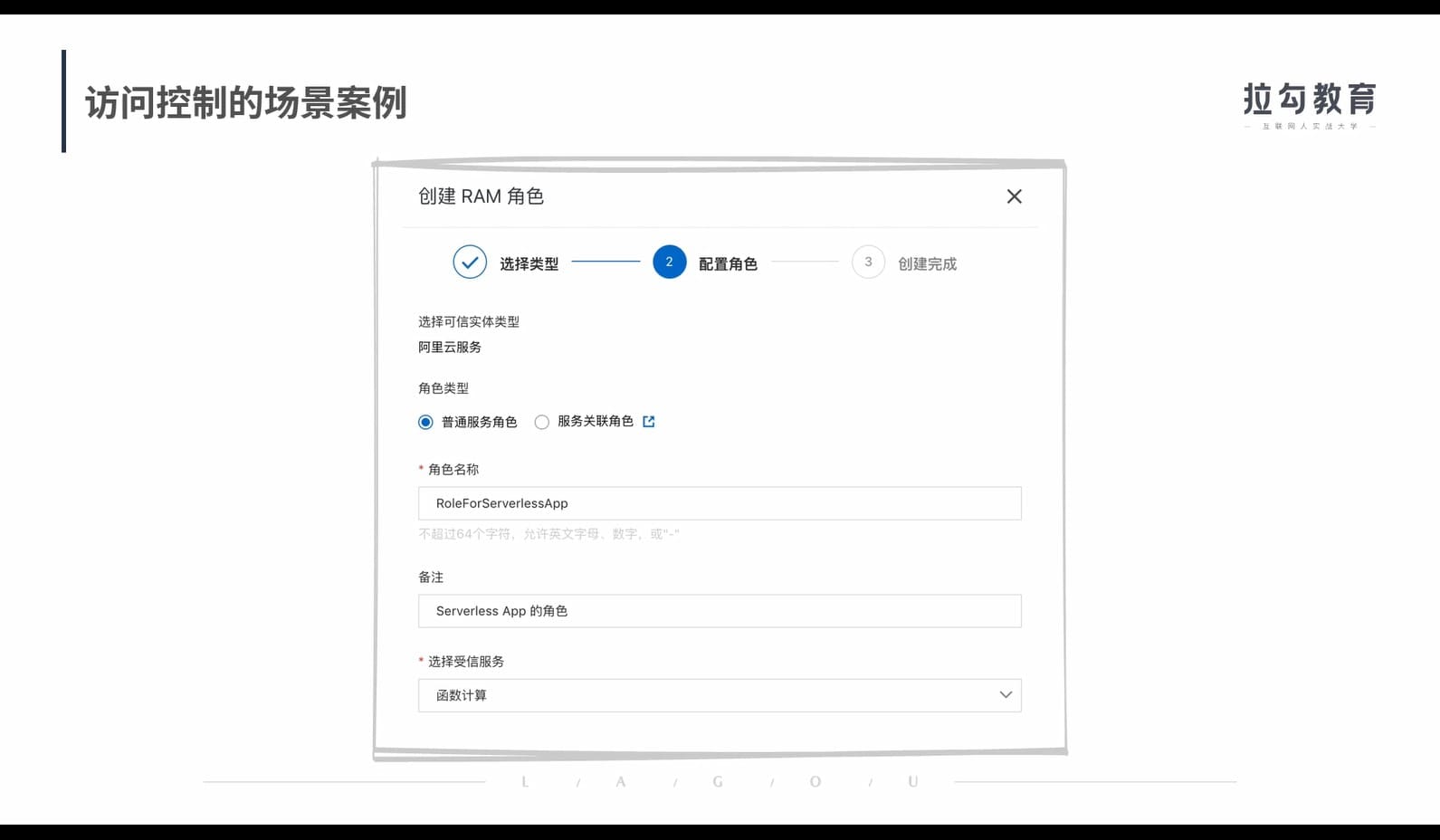Click the step 3 number circle
The width and height of the screenshot is (1440, 840).
click(868, 262)
